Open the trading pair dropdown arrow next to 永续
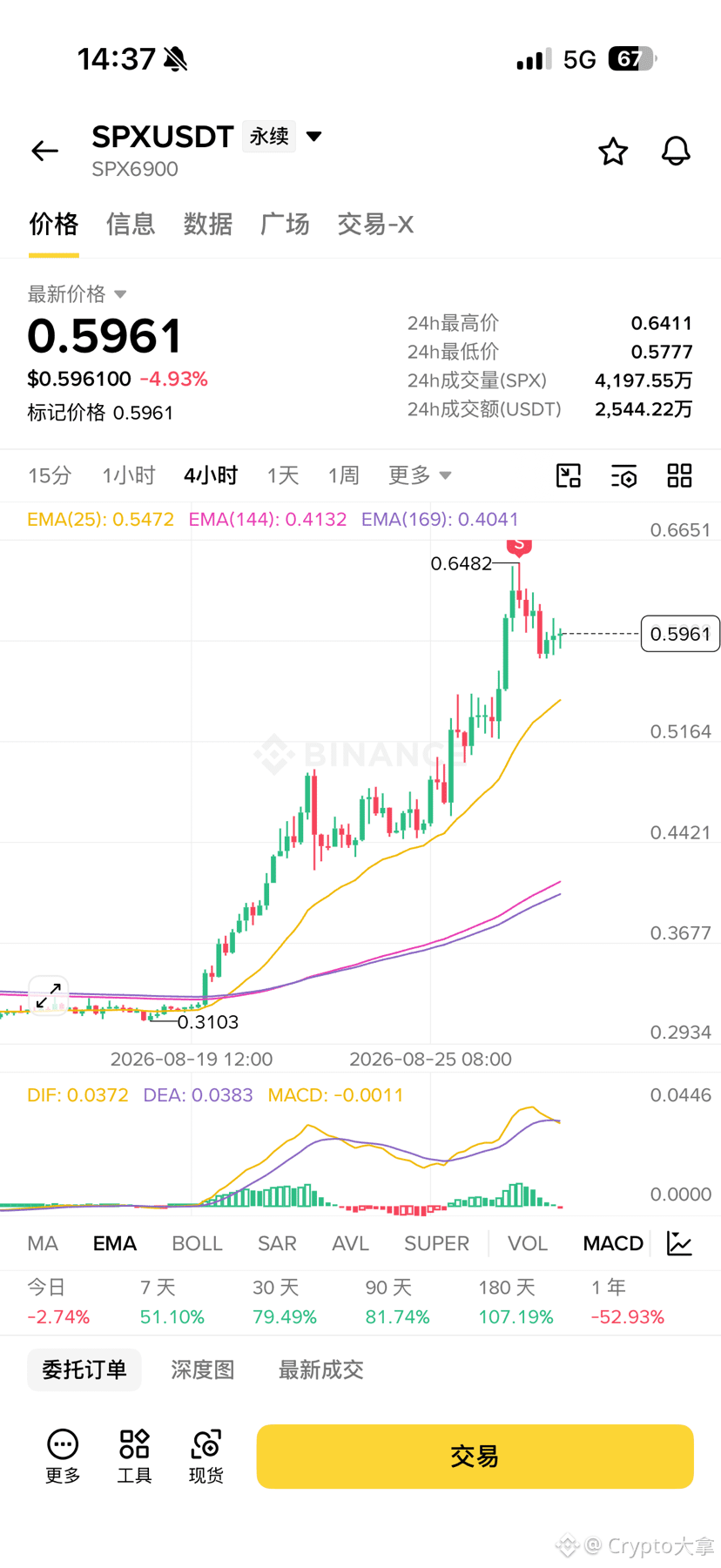Screen dimensions: 721x1568 (x=314, y=137)
